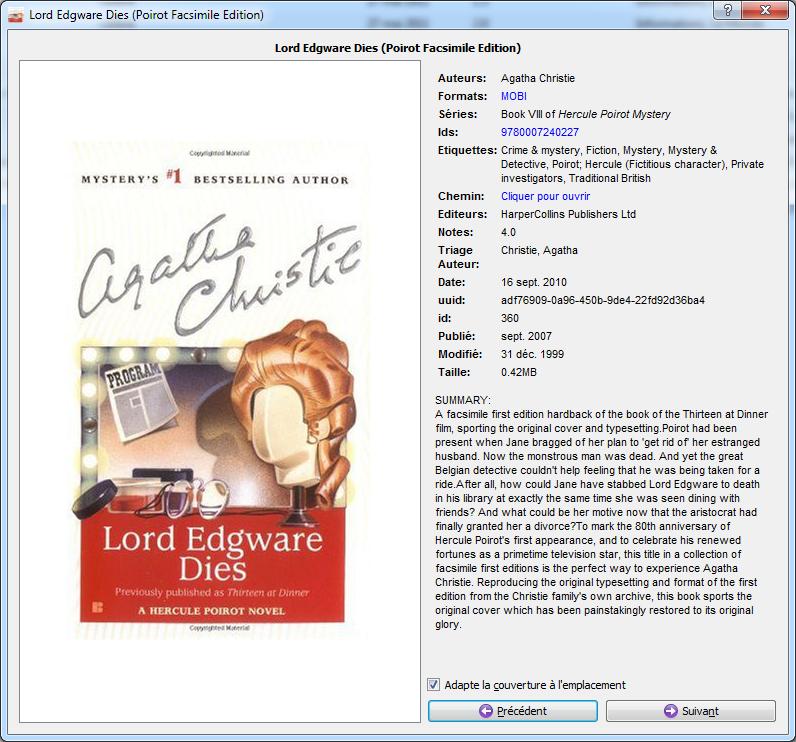Click the tags list starting 'Crime & mystery'

632,164
